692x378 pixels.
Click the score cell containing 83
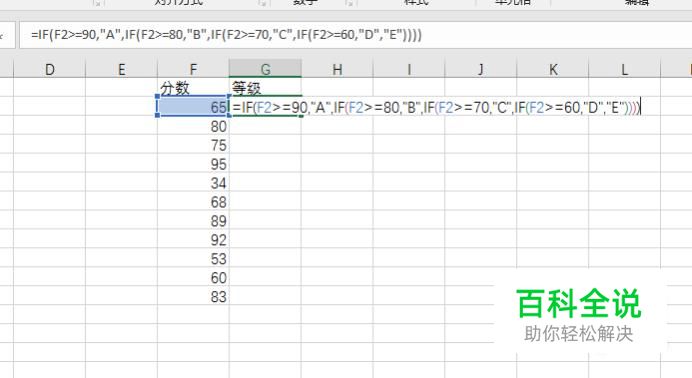(x=193, y=296)
